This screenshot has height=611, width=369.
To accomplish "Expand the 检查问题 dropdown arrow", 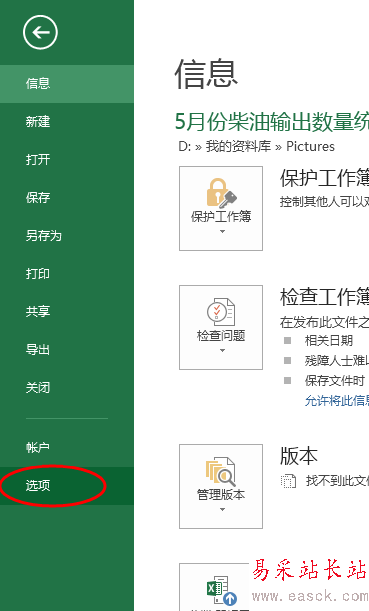I will pos(222,351).
